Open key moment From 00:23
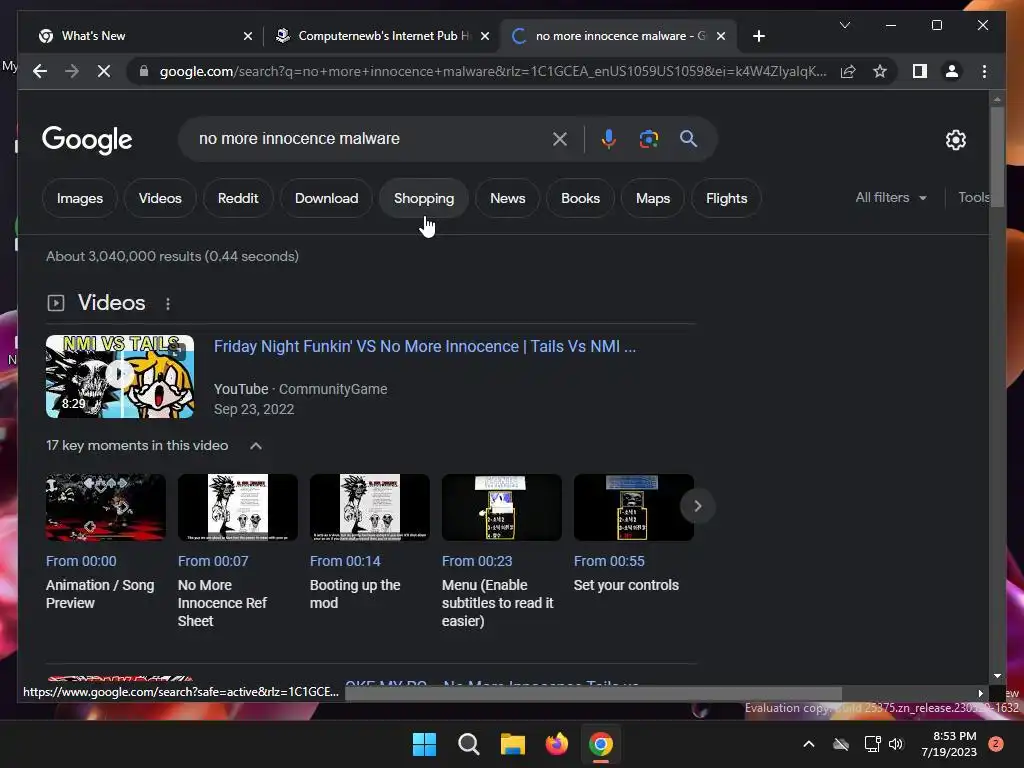 477,561
